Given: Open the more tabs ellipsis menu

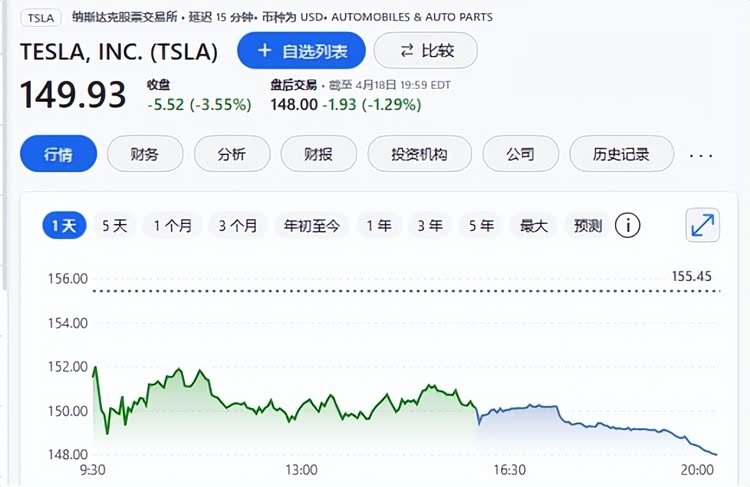Looking at the screenshot, I should 701,155.
